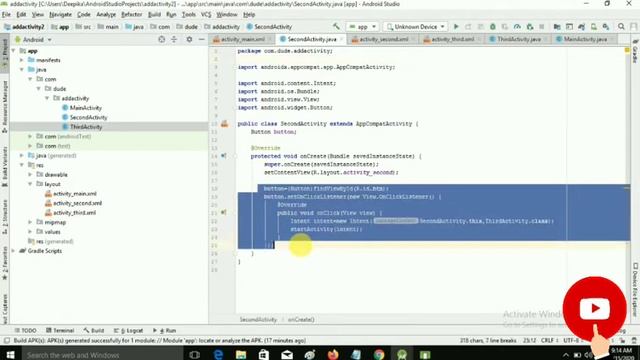Expand Gradle Scripts node

click(14, 251)
